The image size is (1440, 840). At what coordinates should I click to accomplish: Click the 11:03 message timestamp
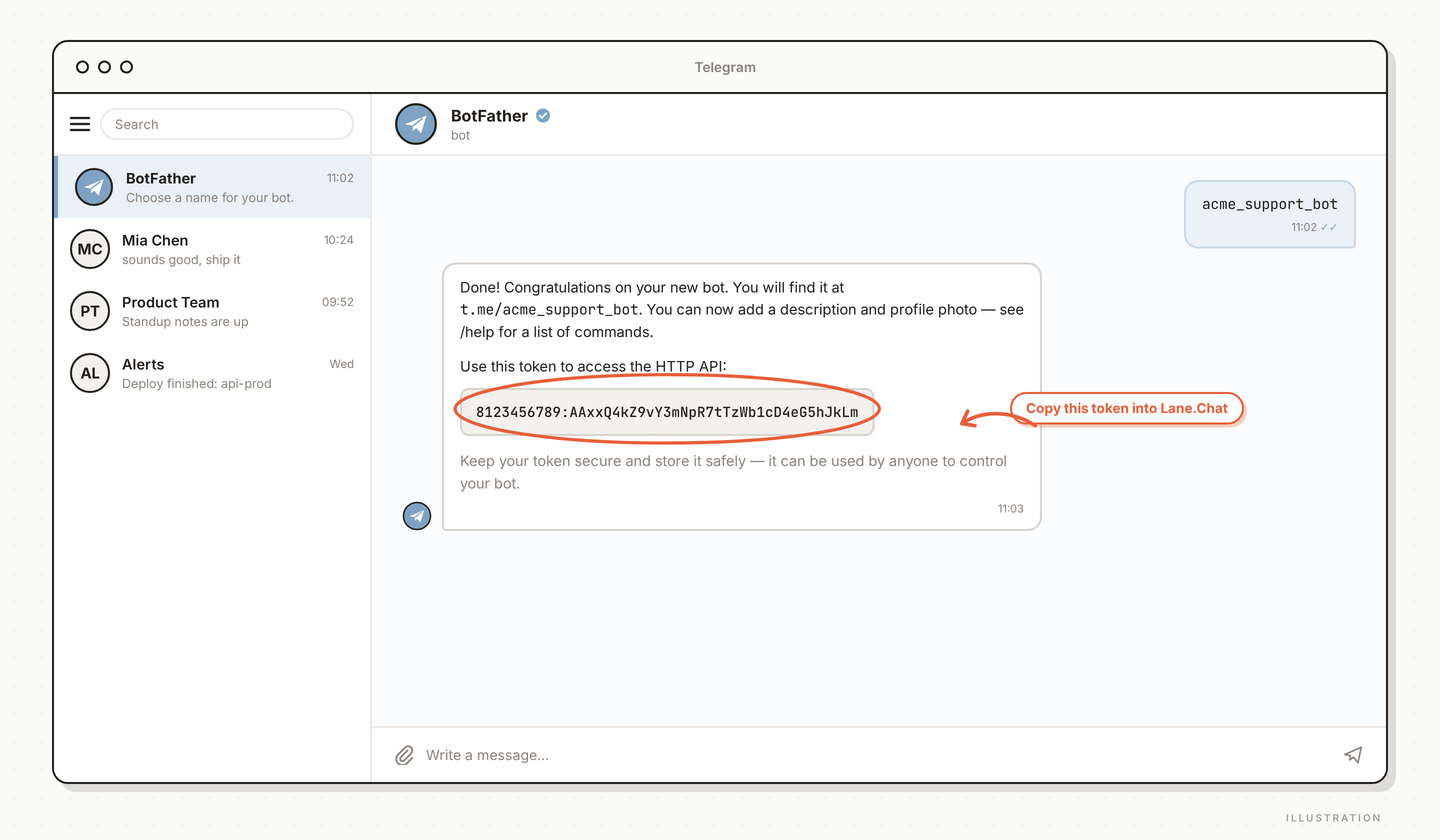click(x=1010, y=509)
